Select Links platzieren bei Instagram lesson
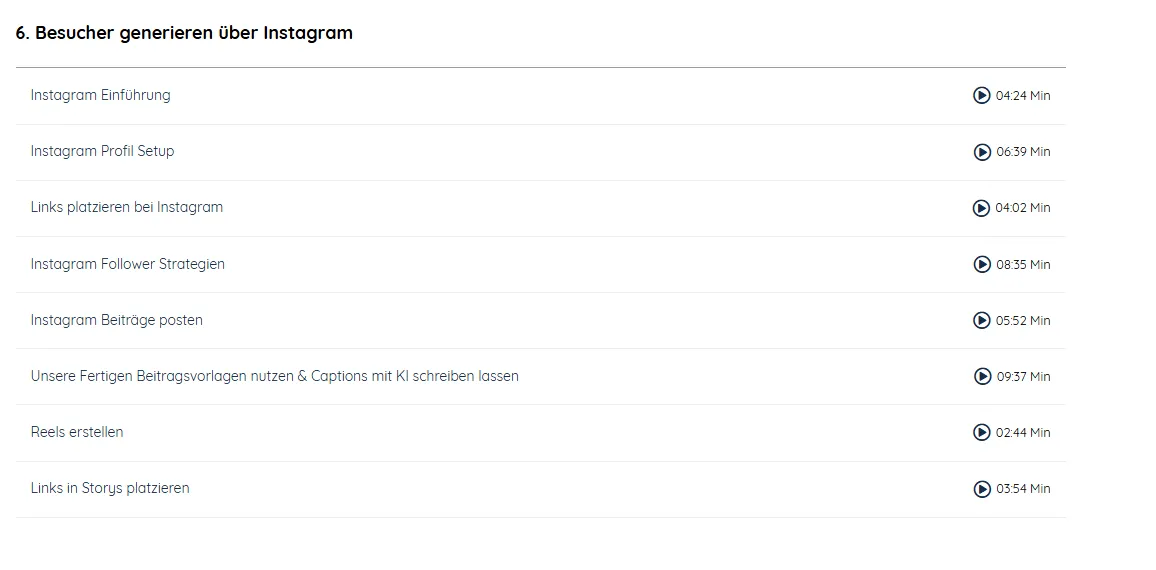Image resolution: width=1156 pixels, height=570 pixels. (x=126, y=207)
